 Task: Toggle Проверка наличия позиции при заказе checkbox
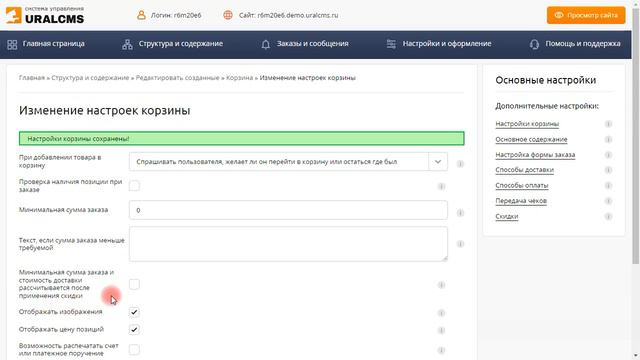coord(134,186)
